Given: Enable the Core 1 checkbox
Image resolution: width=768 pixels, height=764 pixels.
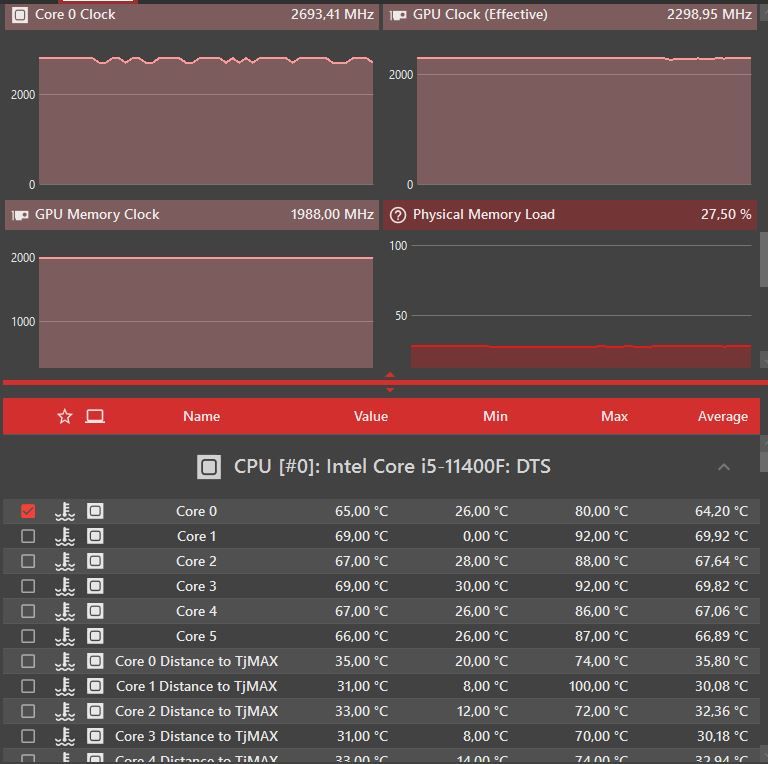Looking at the screenshot, I should click(28, 536).
